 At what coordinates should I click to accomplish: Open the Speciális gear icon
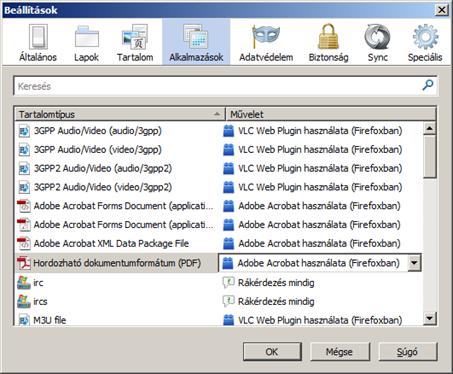(425, 37)
